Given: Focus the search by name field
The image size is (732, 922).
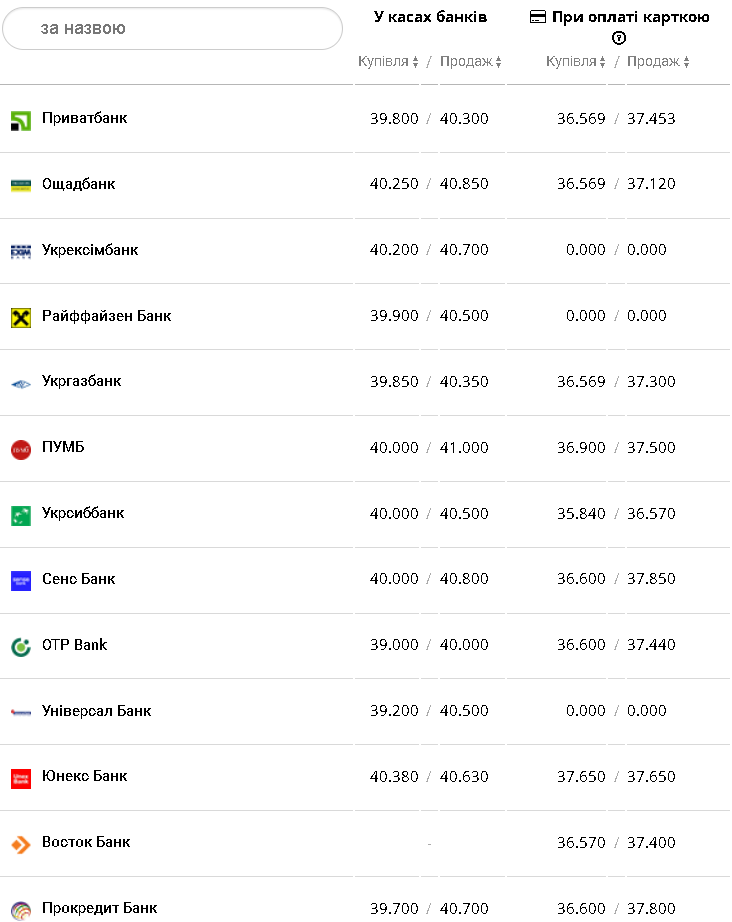Looking at the screenshot, I should [x=172, y=29].
